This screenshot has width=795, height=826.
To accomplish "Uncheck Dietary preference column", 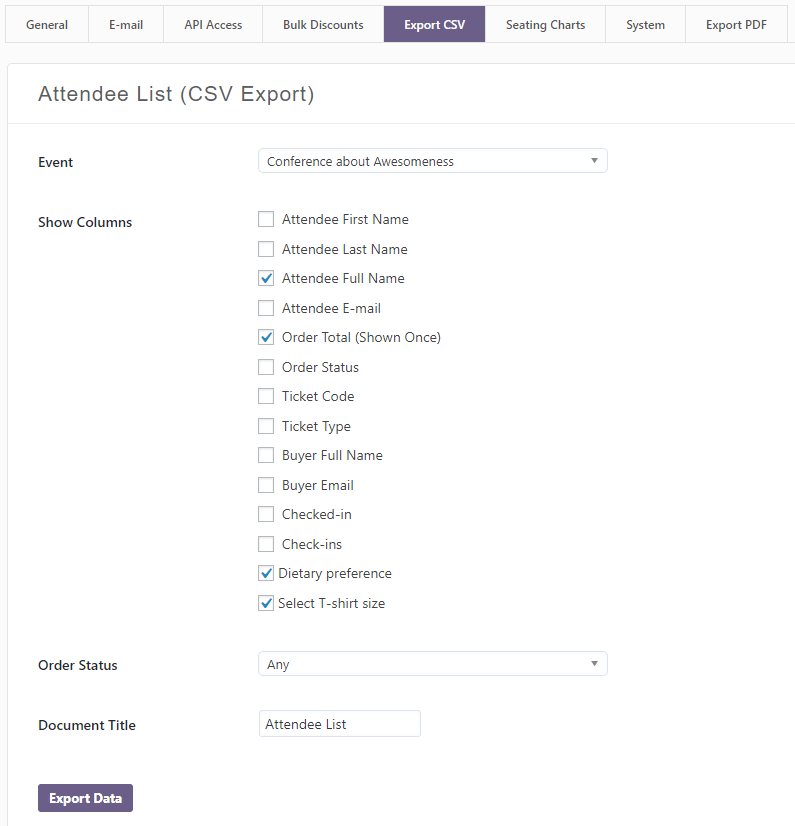I will [266, 573].
